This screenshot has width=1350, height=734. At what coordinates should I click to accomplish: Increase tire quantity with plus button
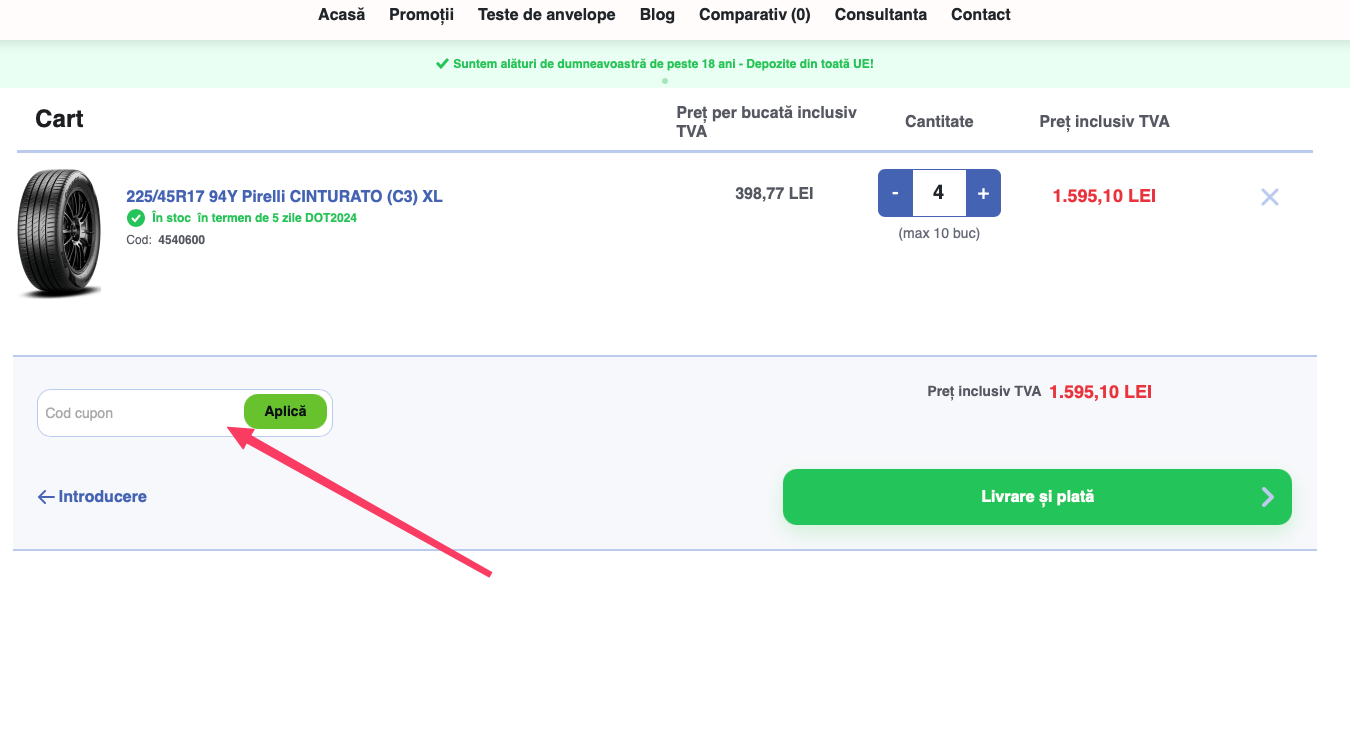983,193
